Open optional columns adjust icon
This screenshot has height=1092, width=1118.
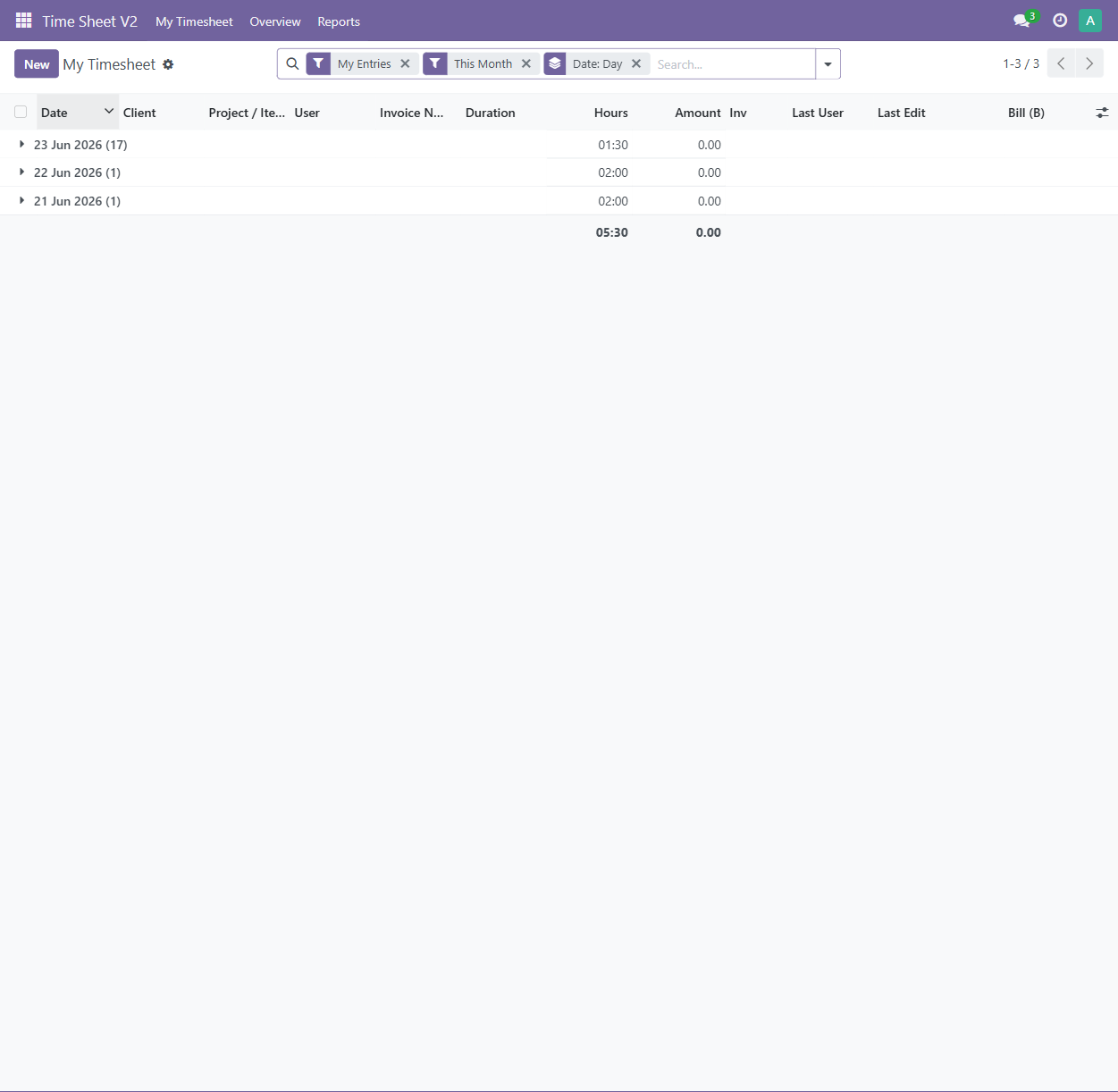1102,113
